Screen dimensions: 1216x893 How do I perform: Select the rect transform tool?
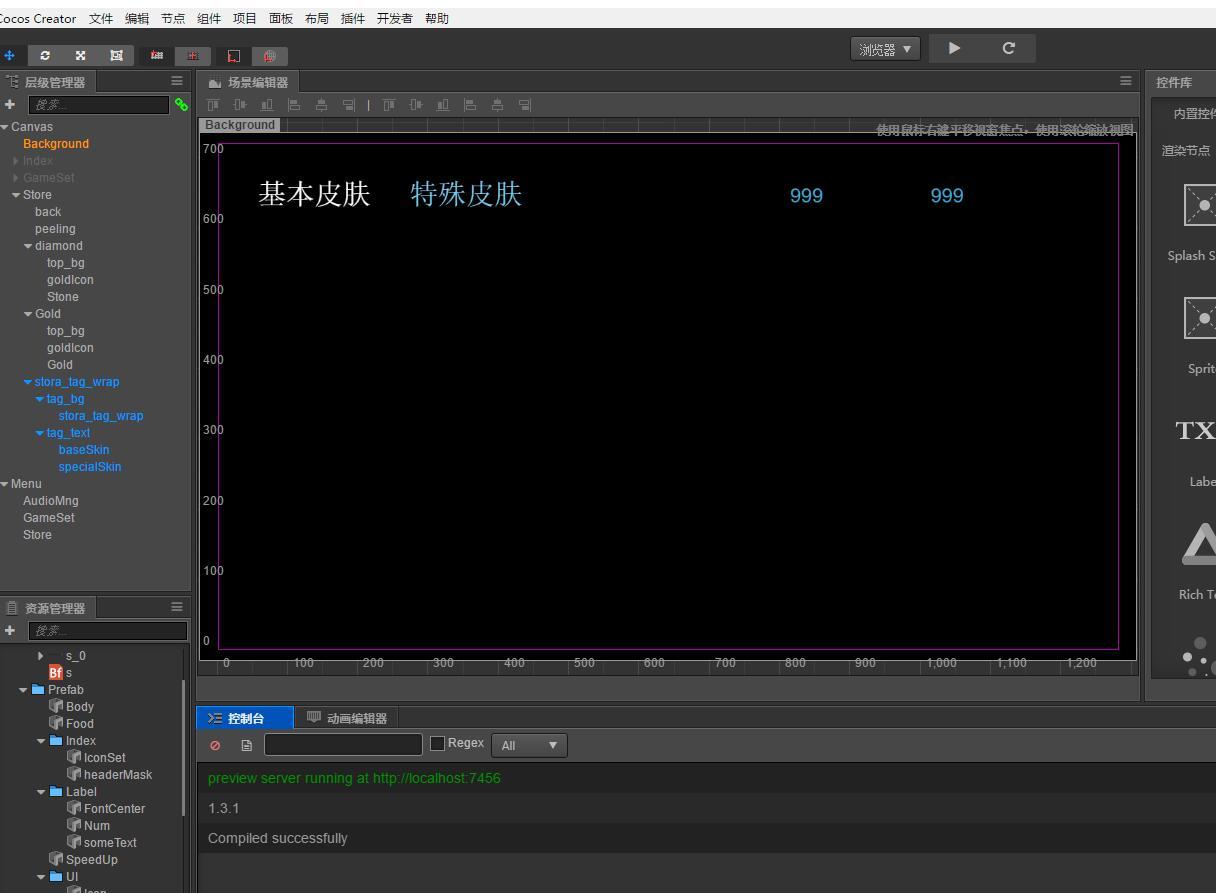coord(116,56)
